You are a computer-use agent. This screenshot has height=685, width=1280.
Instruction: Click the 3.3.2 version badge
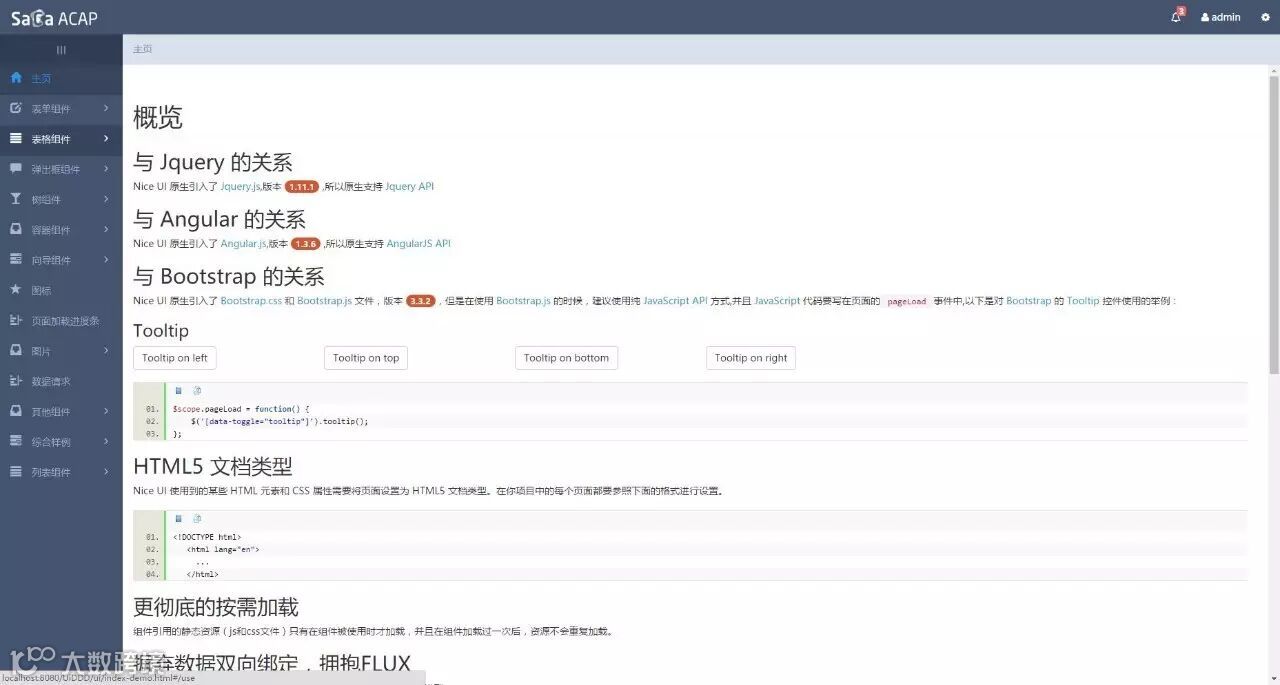pyautogui.click(x=421, y=301)
